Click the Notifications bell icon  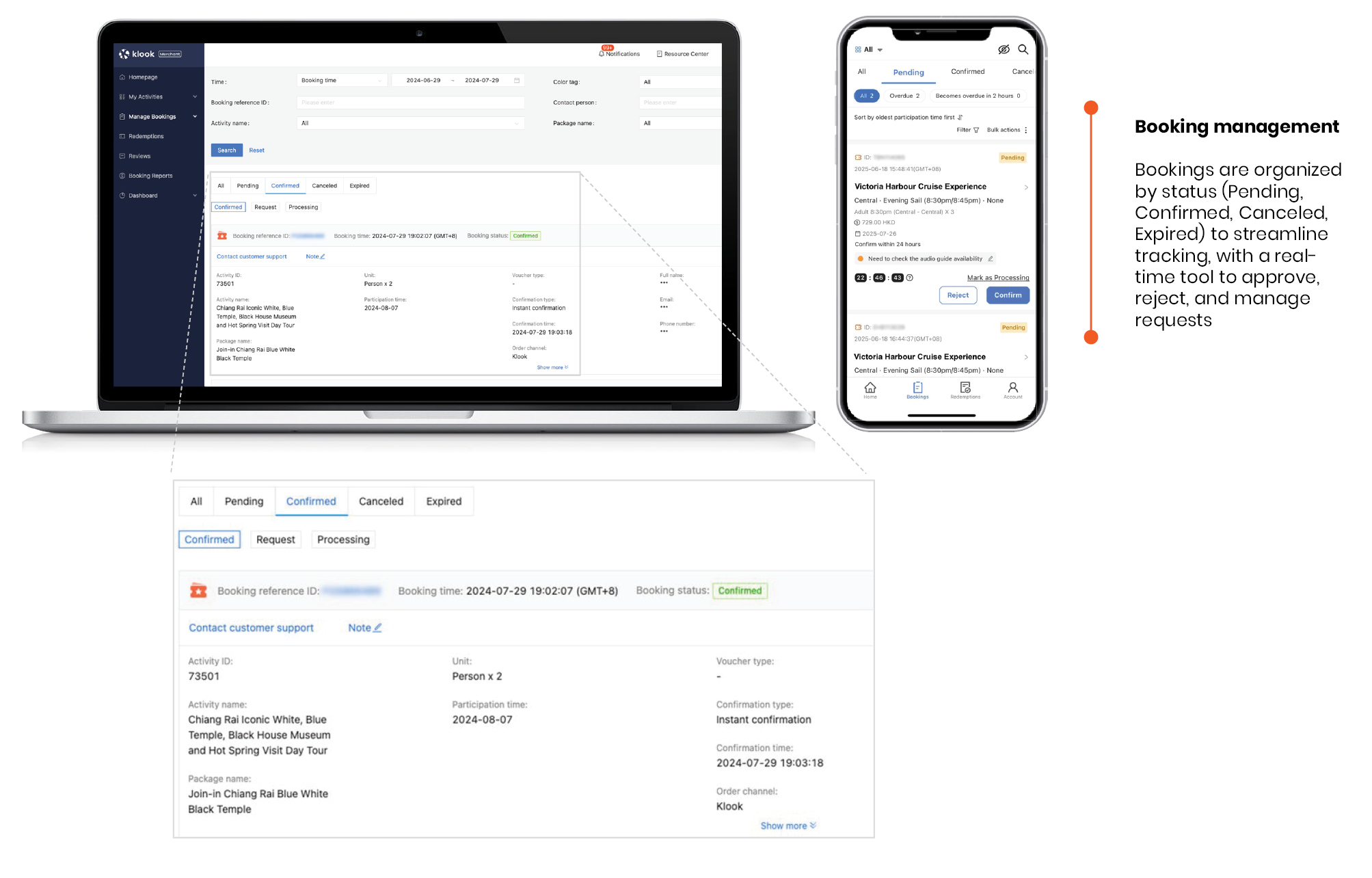coord(602,53)
